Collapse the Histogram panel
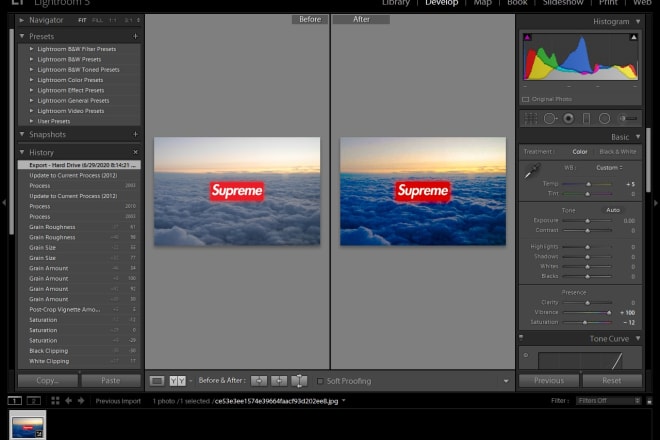Viewport: 660px width, 440px height. [x=638, y=21]
